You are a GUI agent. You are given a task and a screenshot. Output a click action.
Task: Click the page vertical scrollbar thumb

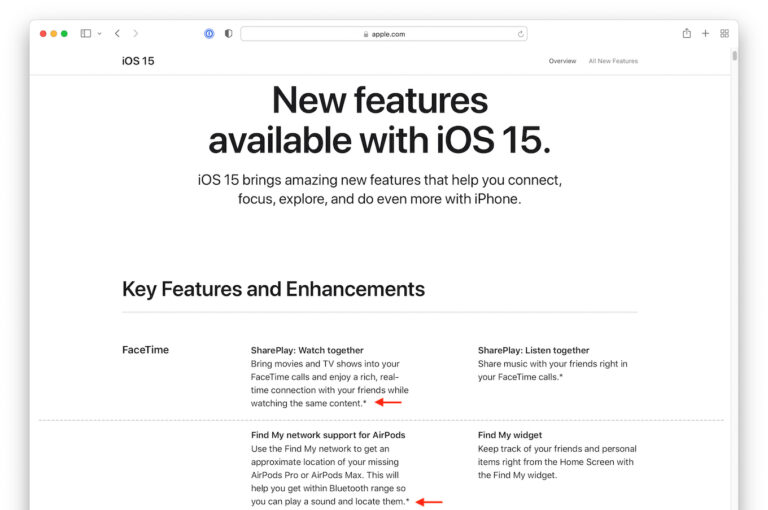tap(735, 55)
